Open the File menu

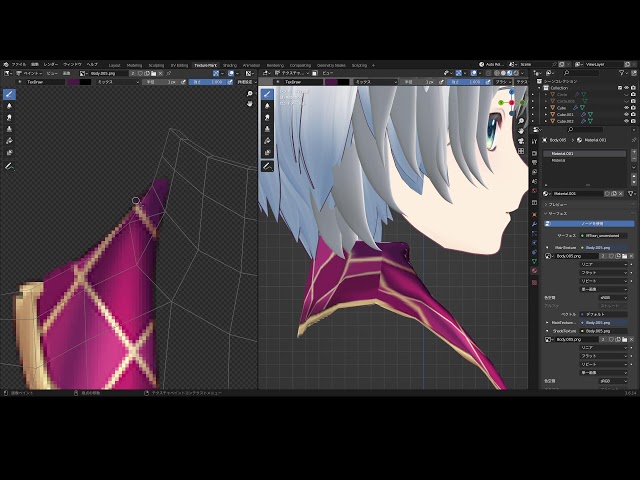[18, 64]
